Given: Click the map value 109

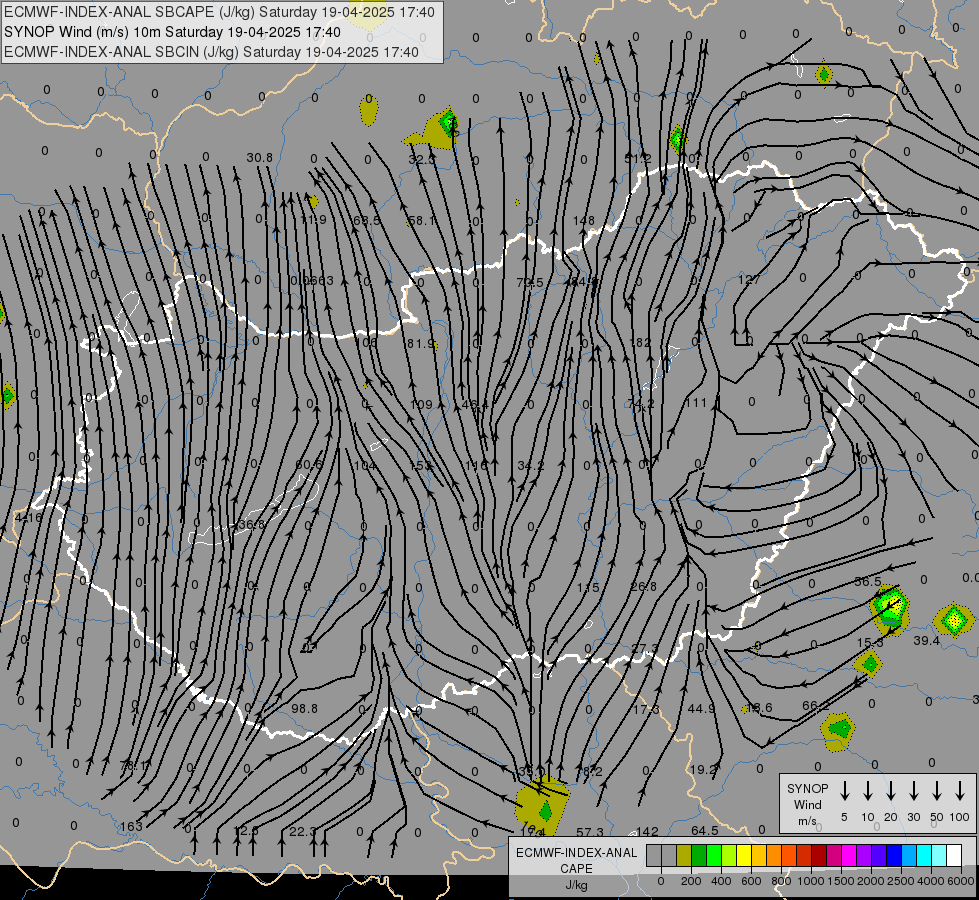Looking at the screenshot, I should (x=421, y=405).
